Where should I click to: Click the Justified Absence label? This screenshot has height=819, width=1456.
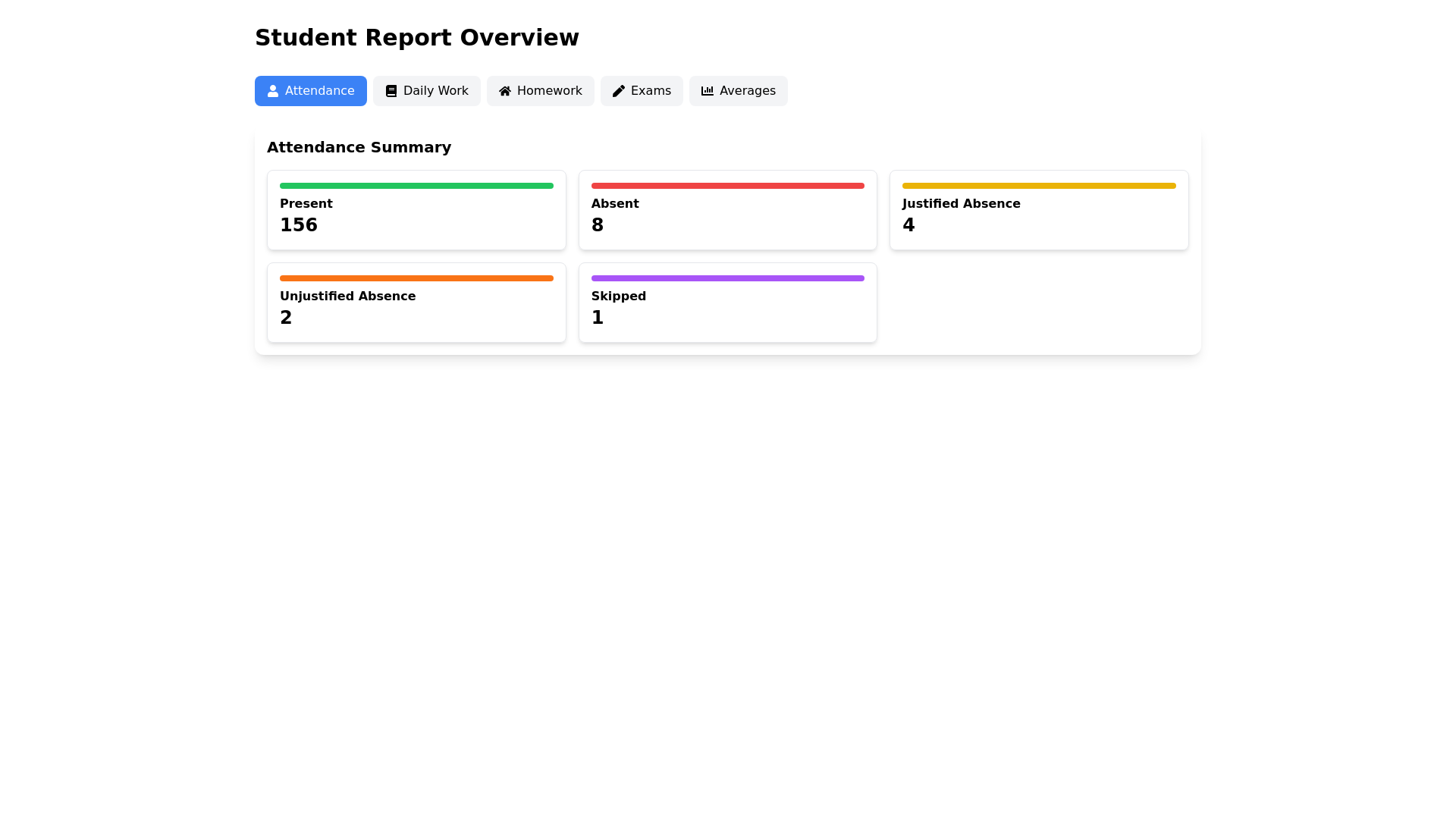coord(962,204)
